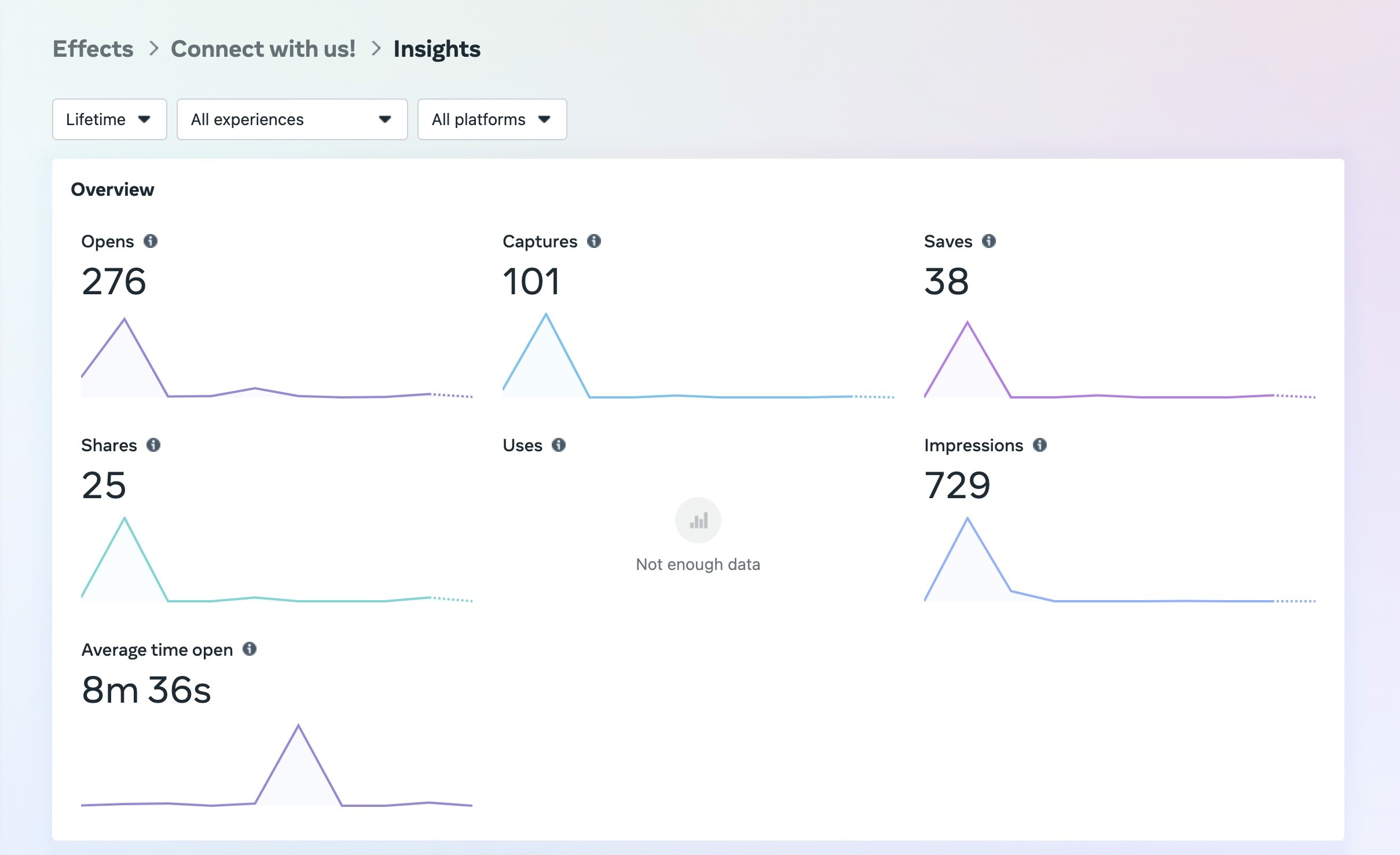Select the Insights breadcrumb item
Screen dimensions: 1400x855
click(437, 49)
